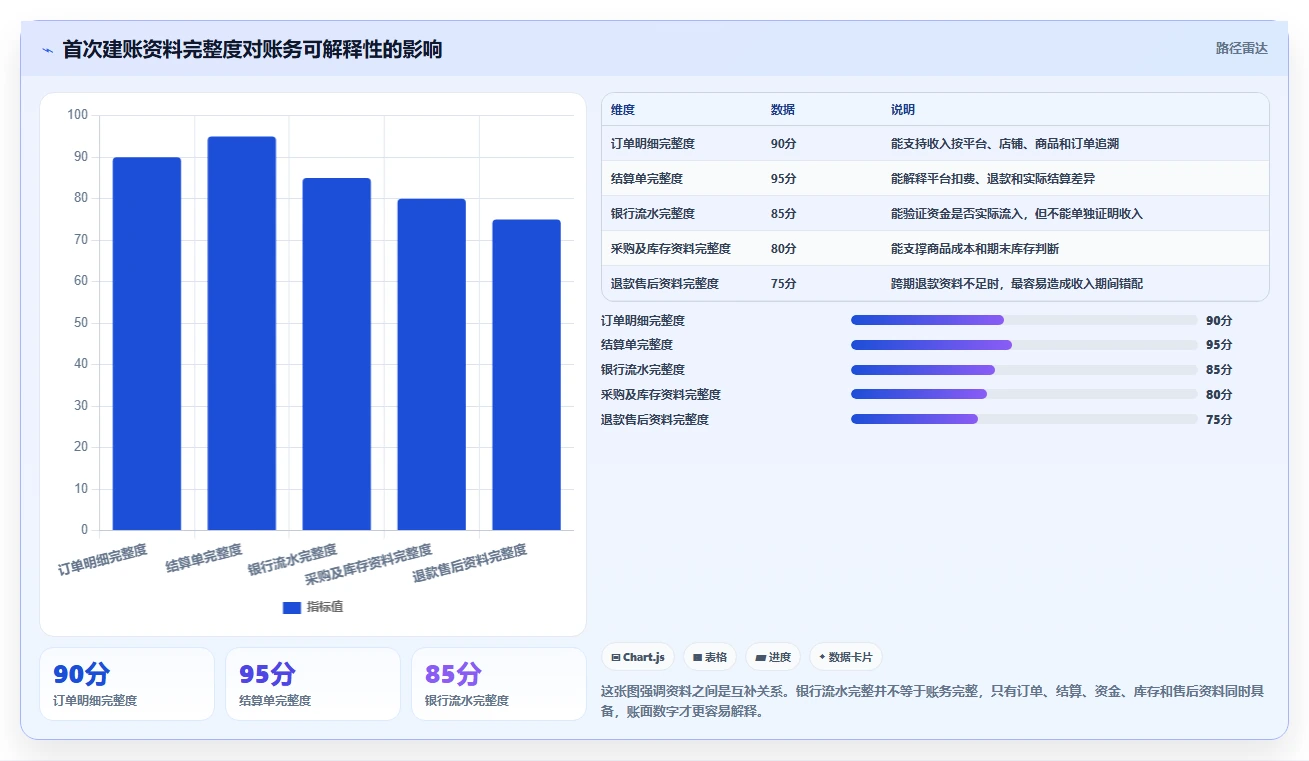The width and height of the screenshot is (1309, 761).
Task: Click the 结算单完整度 progress bar at 95分
Action: (1024, 345)
